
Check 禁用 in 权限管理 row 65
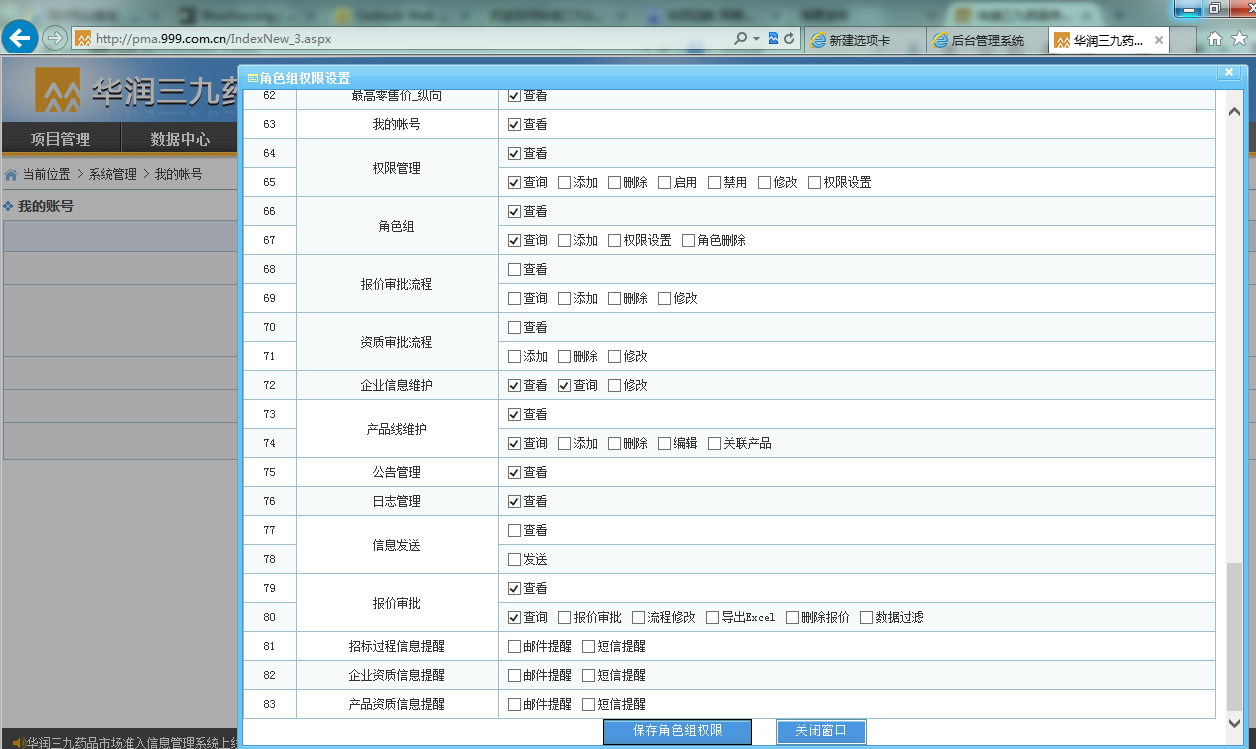714,182
